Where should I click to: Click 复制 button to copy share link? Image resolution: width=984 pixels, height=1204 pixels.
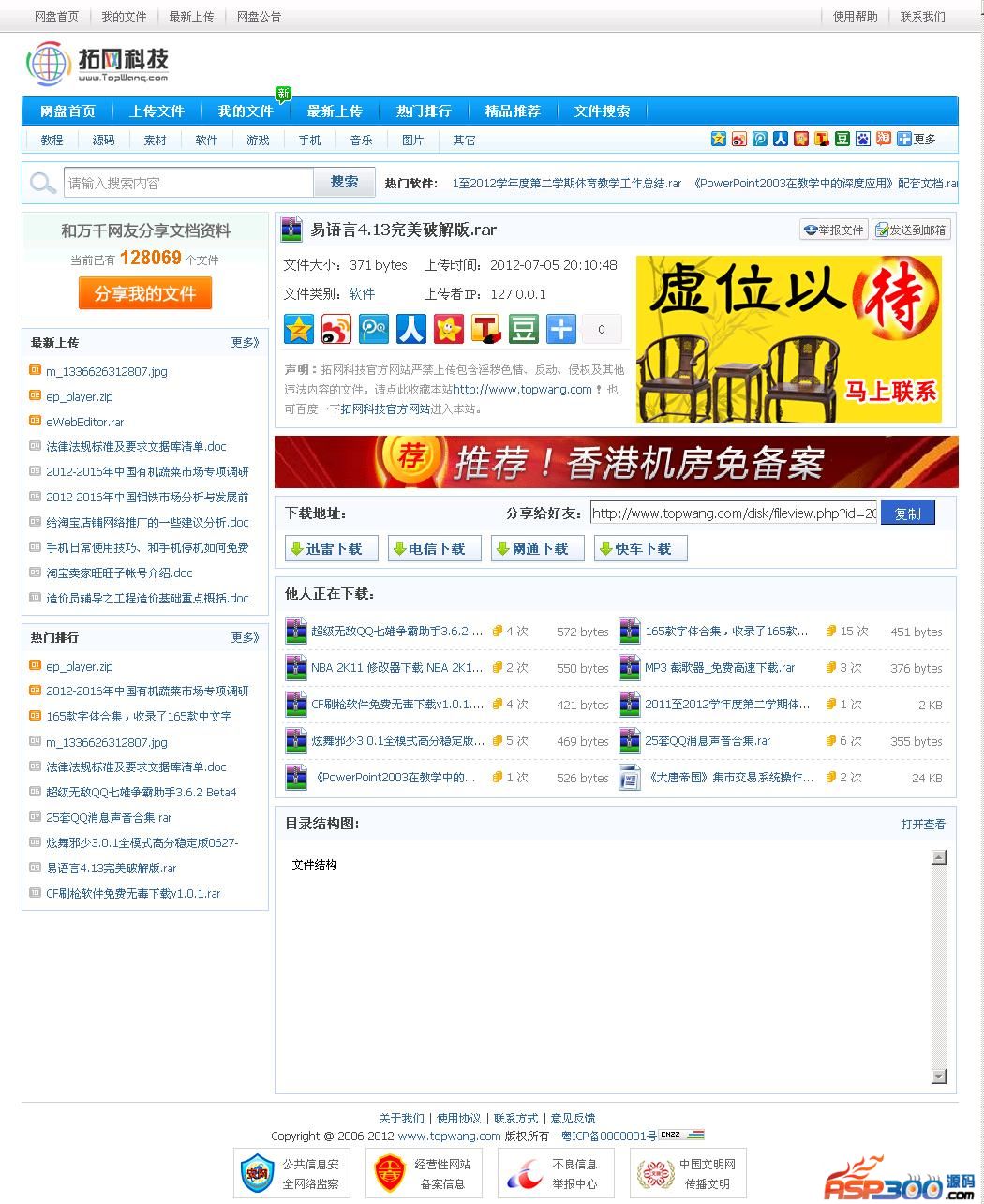pyautogui.click(x=907, y=513)
